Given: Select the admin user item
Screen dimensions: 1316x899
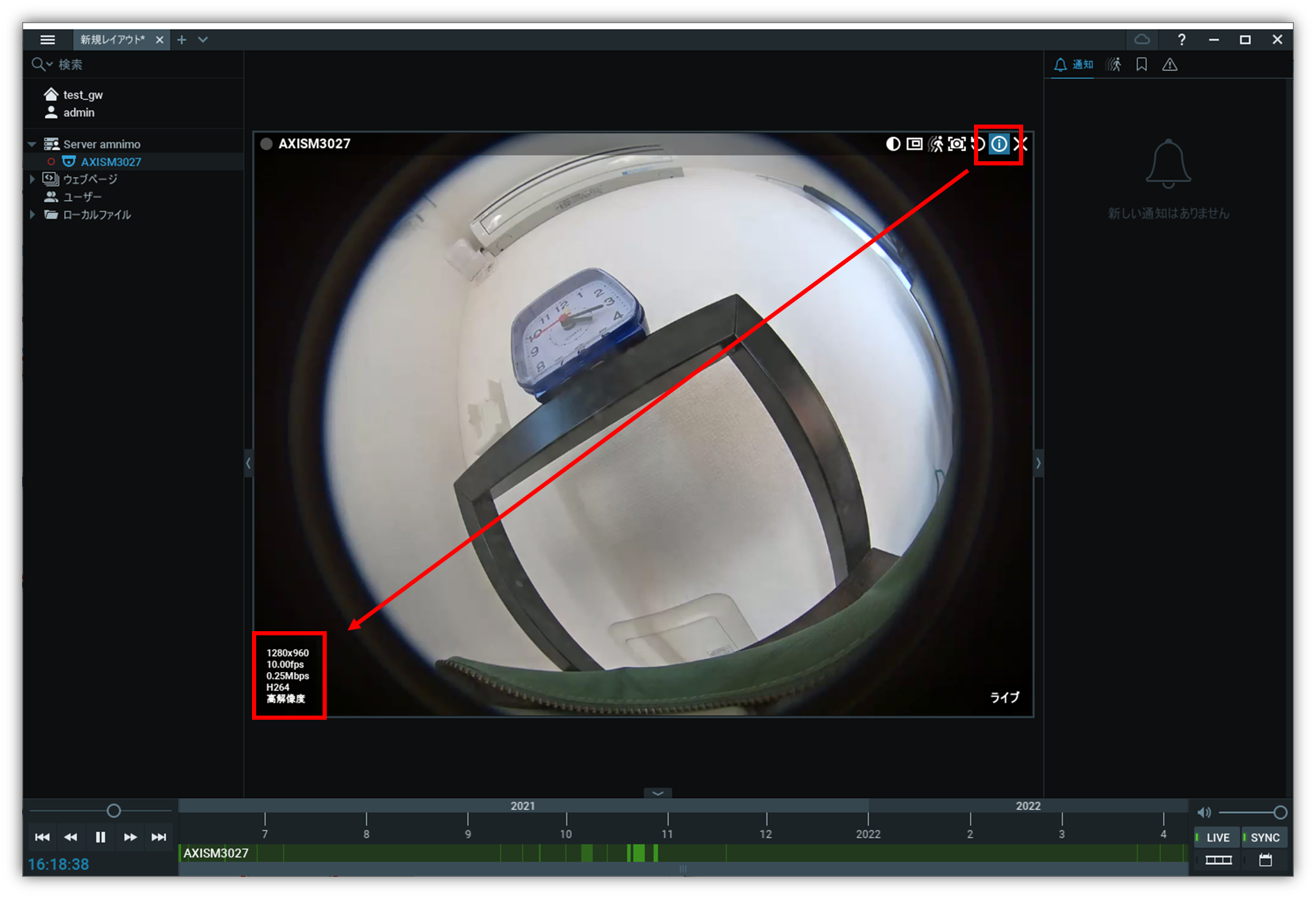Looking at the screenshot, I should [78, 112].
